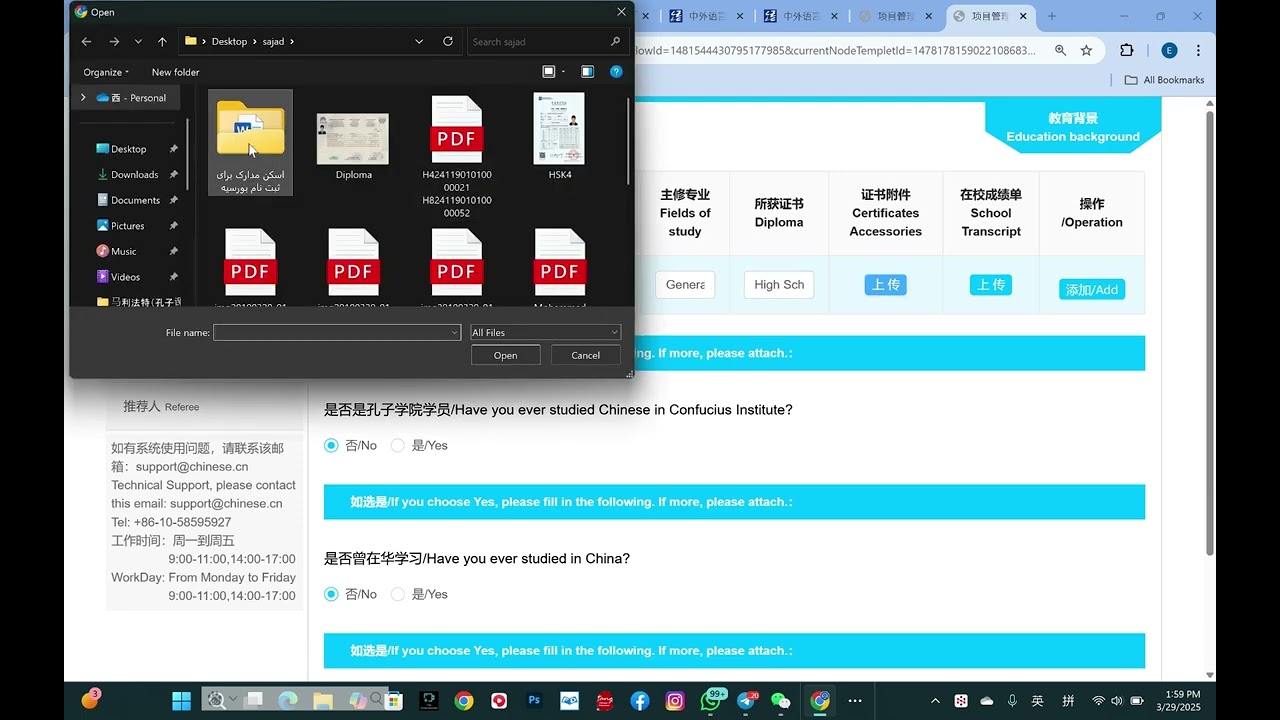Click Cancel in the Open dialog
The height and width of the screenshot is (720, 1280).
click(585, 355)
